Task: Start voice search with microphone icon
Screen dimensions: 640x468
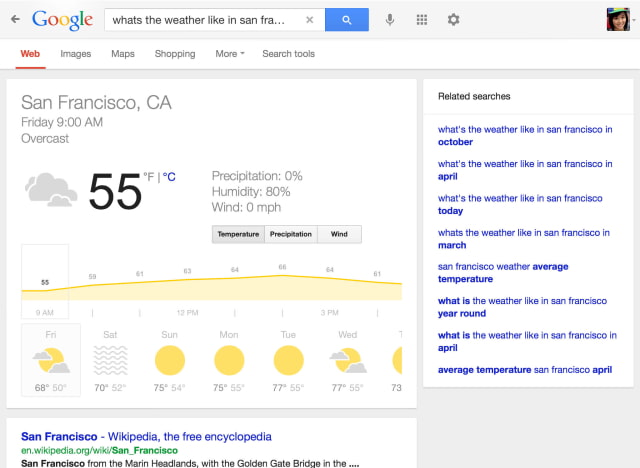Action: pyautogui.click(x=390, y=19)
